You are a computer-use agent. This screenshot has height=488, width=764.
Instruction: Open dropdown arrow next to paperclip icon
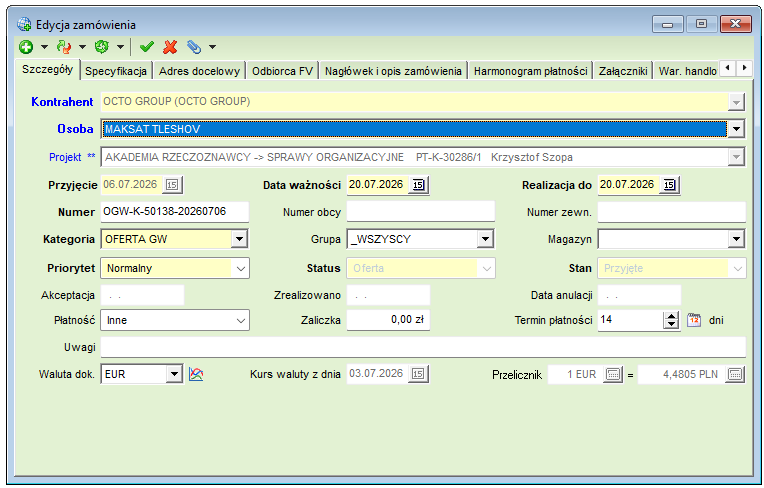click(x=212, y=47)
